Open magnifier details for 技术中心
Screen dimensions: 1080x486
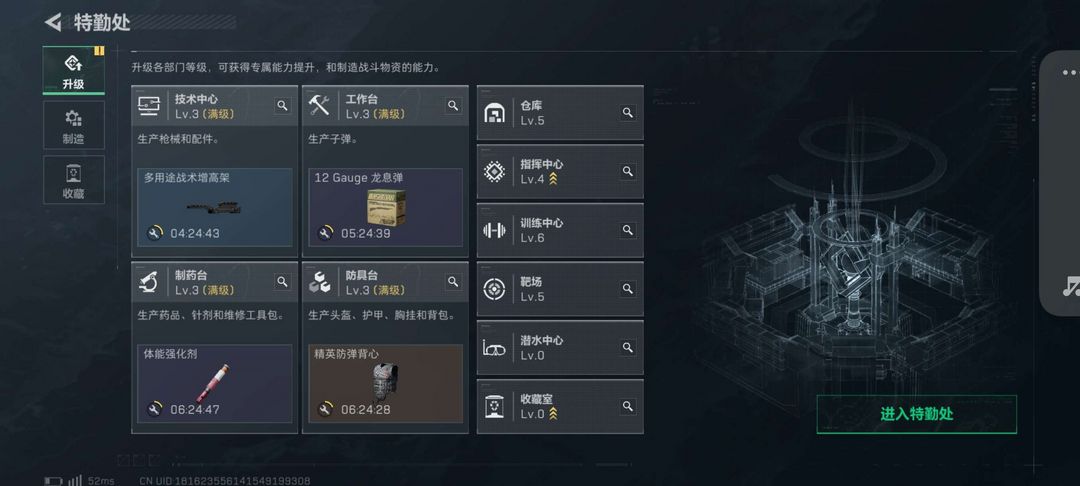[282, 105]
